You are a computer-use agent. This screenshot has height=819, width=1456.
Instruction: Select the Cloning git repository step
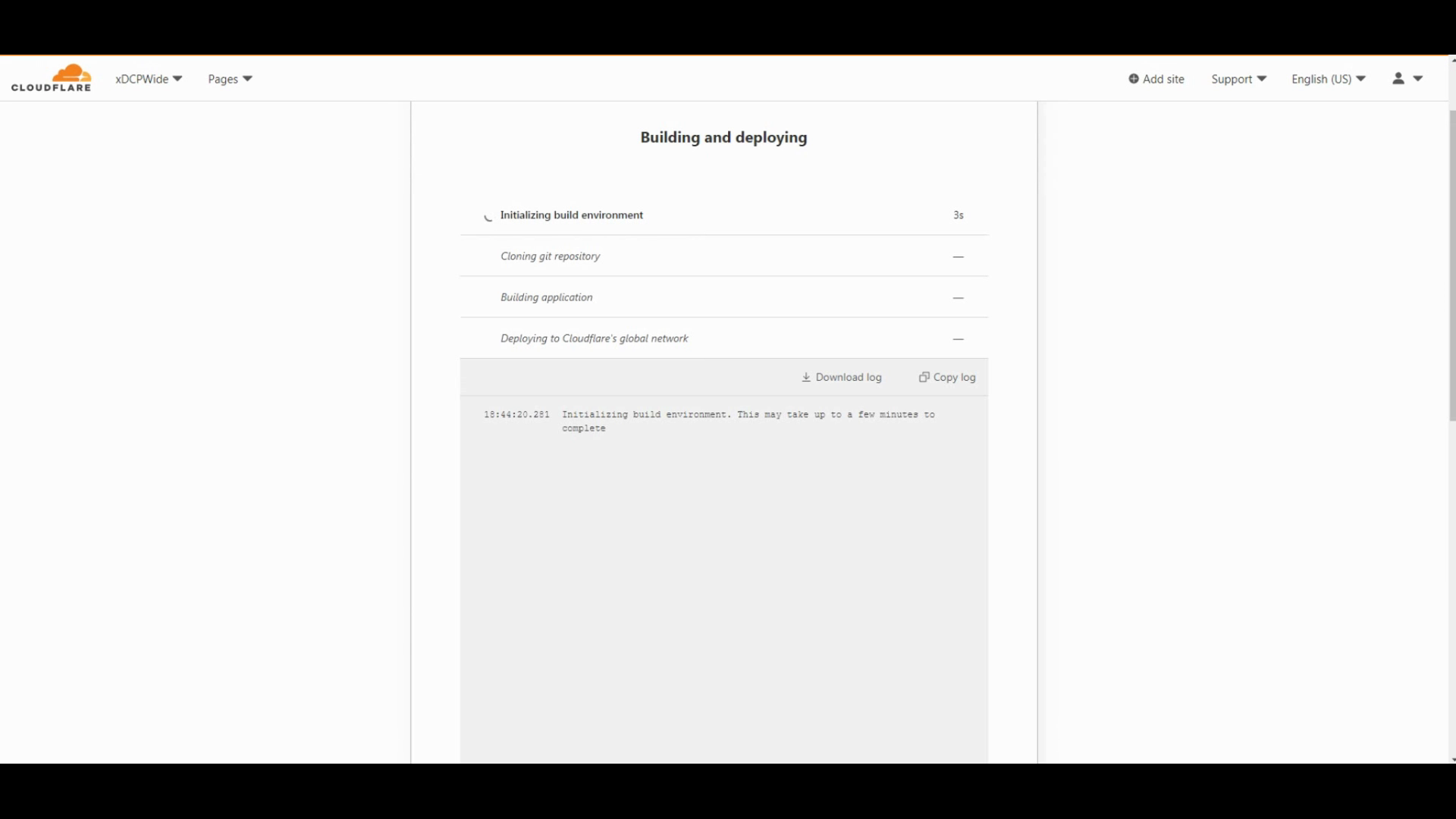(x=550, y=256)
